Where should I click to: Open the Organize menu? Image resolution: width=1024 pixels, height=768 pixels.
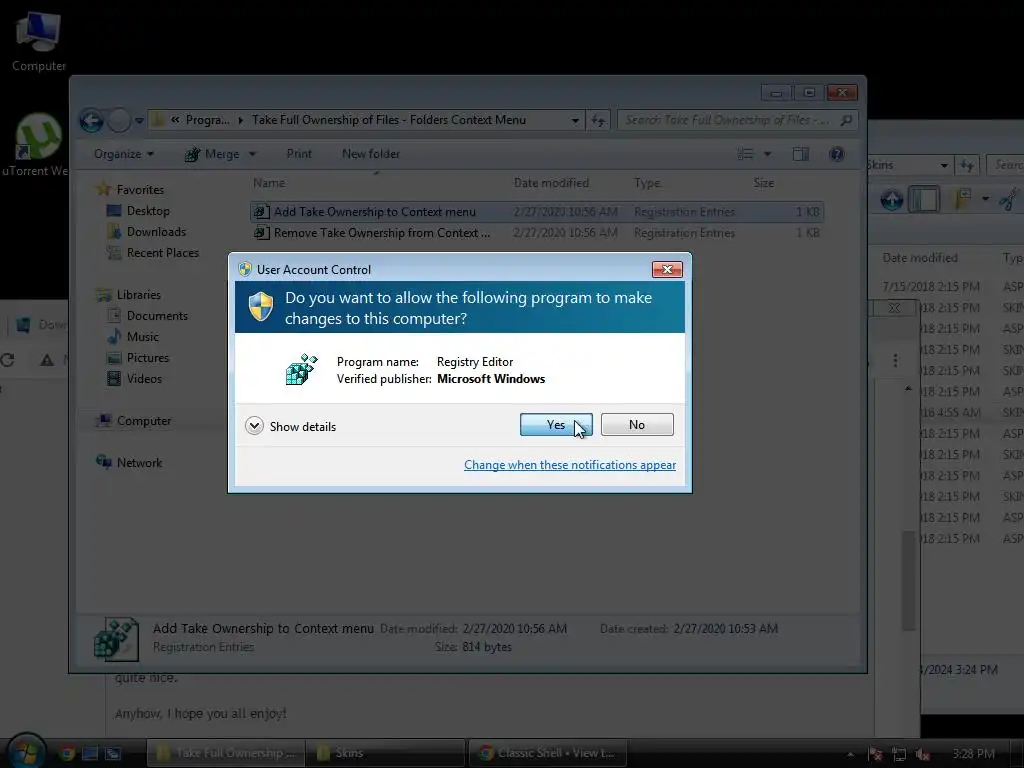click(x=123, y=154)
